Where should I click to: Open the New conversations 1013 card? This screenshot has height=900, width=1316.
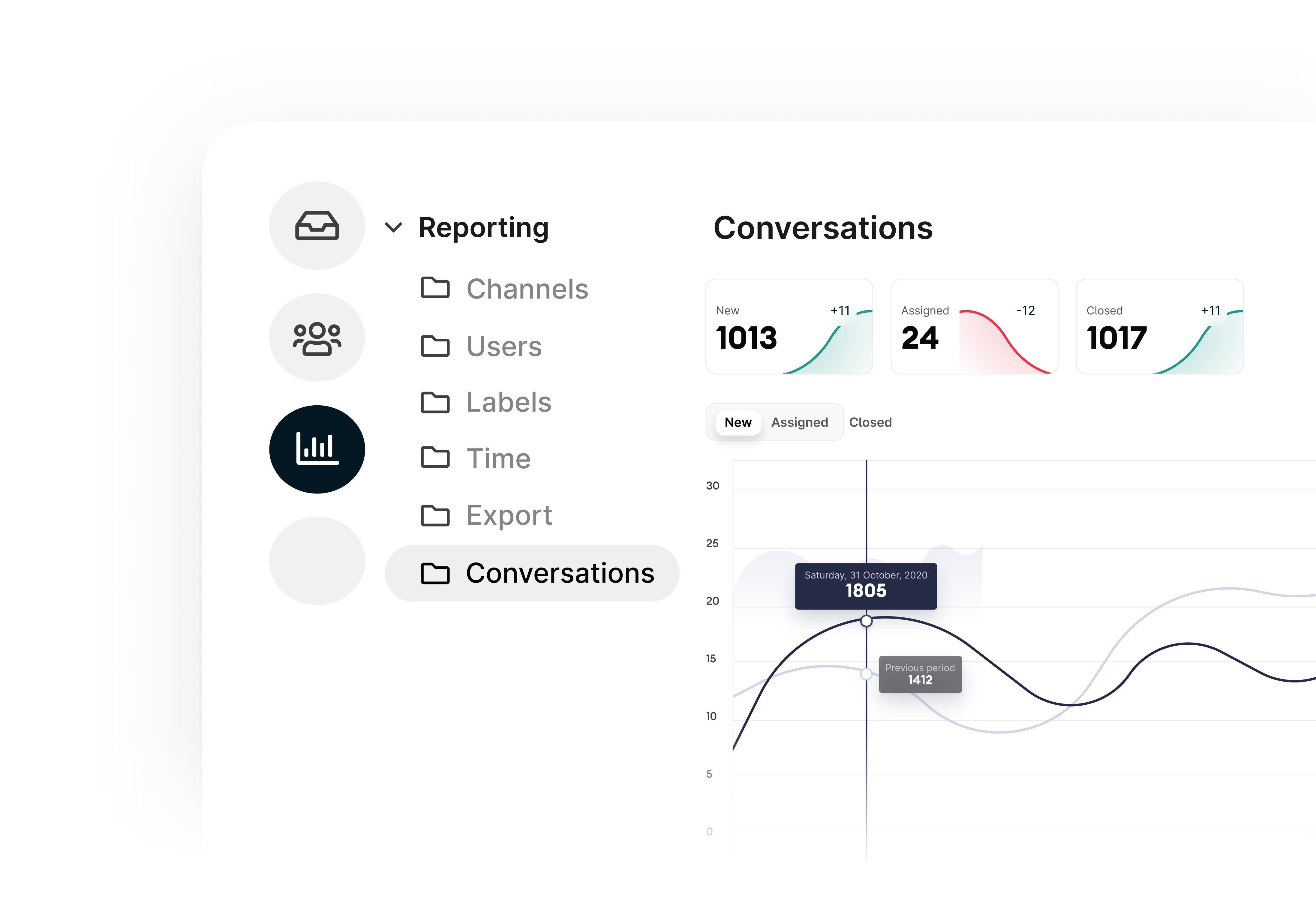tap(788, 327)
